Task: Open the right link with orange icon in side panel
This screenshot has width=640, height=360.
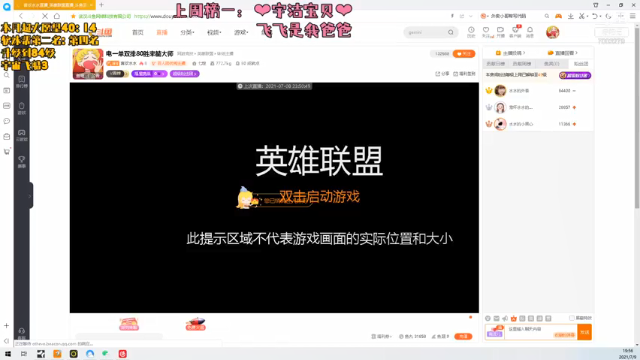Action: coord(563,53)
